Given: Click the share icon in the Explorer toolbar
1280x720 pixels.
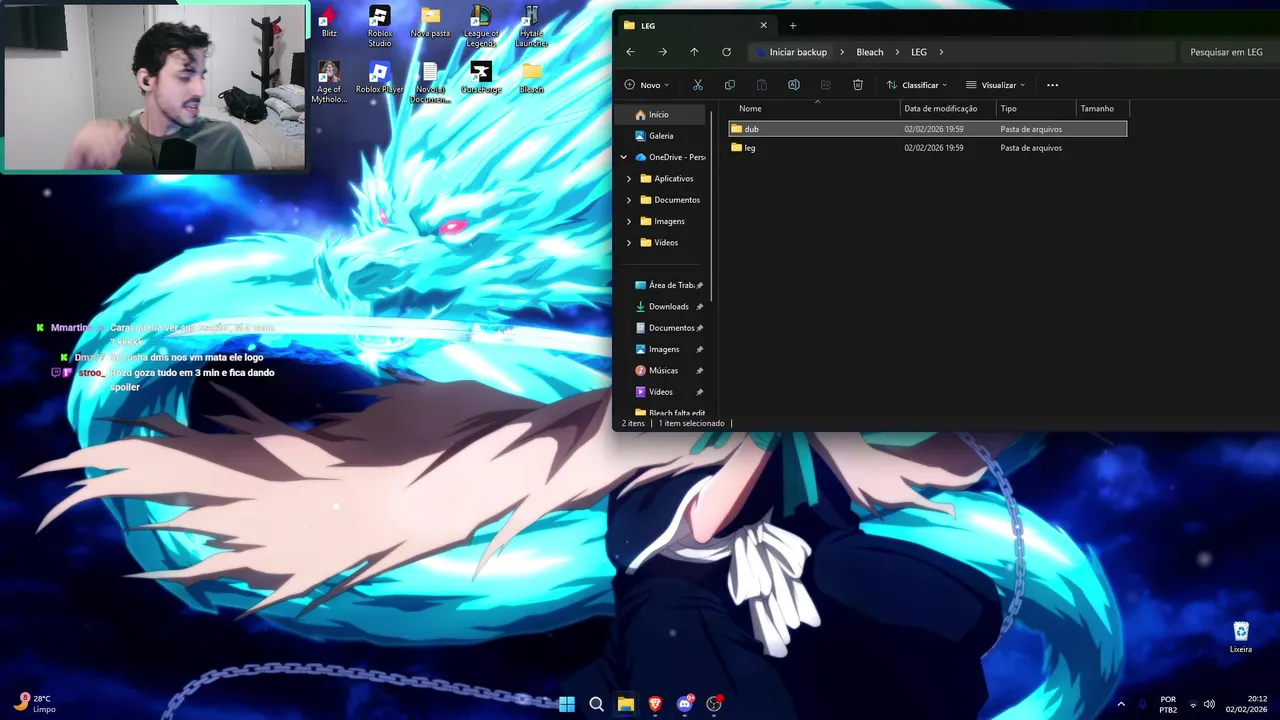Looking at the screenshot, I should 826,85.
